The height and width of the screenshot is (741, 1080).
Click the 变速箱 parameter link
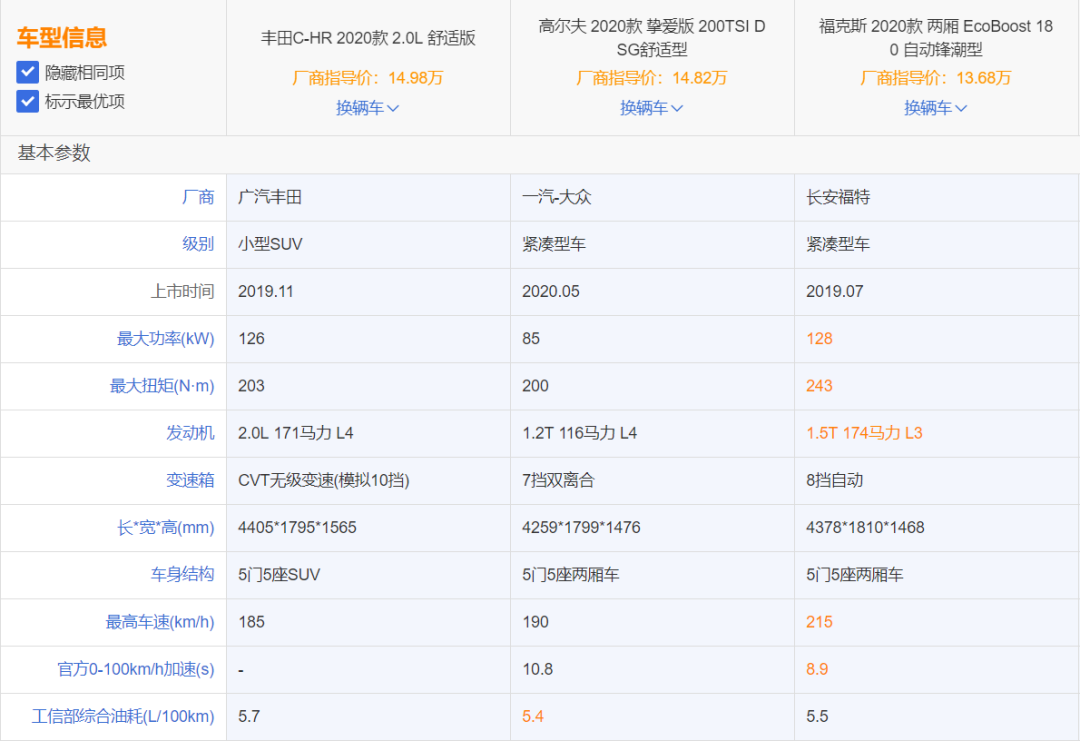coord(190,481)
